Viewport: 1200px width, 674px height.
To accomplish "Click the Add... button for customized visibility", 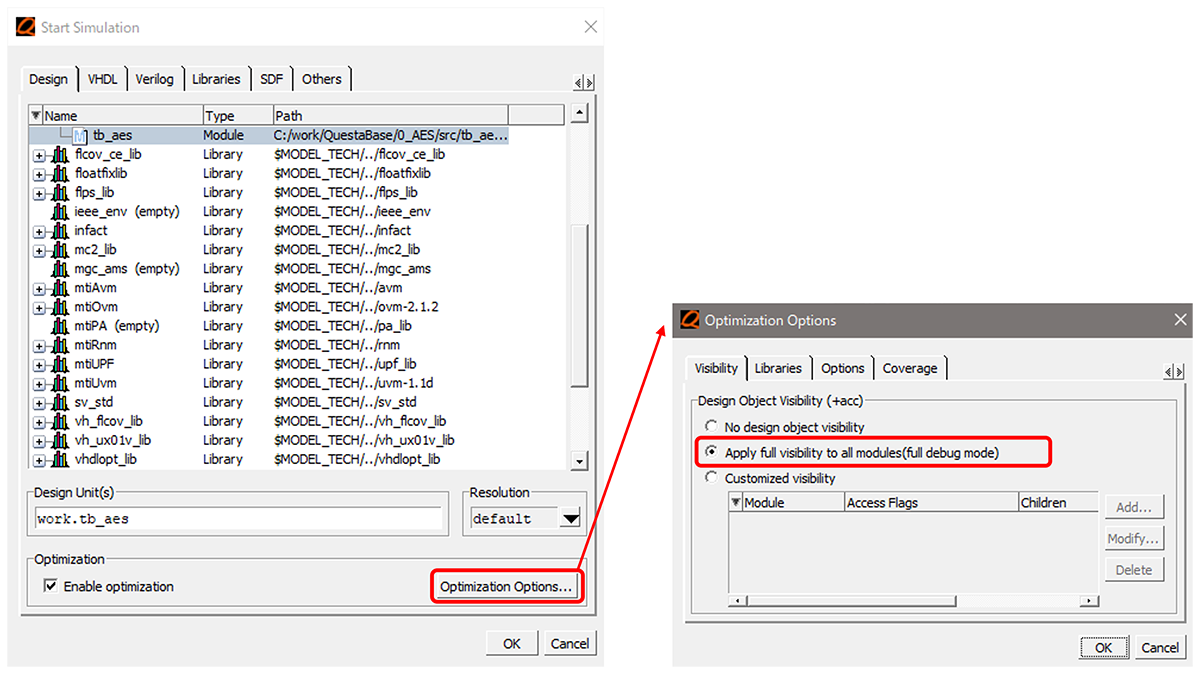I will tap(1134, 507).
